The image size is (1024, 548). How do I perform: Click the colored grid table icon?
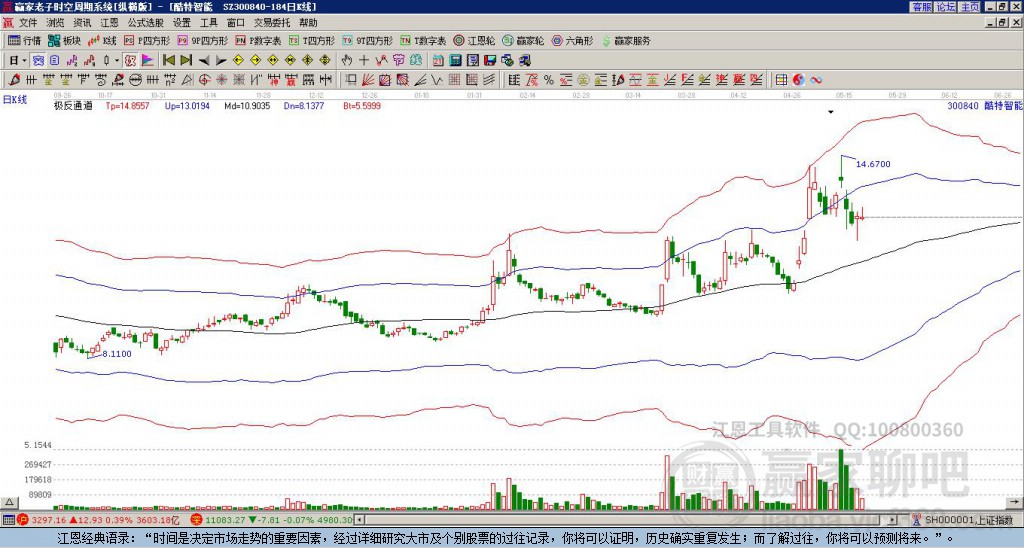tap(781, 80)
